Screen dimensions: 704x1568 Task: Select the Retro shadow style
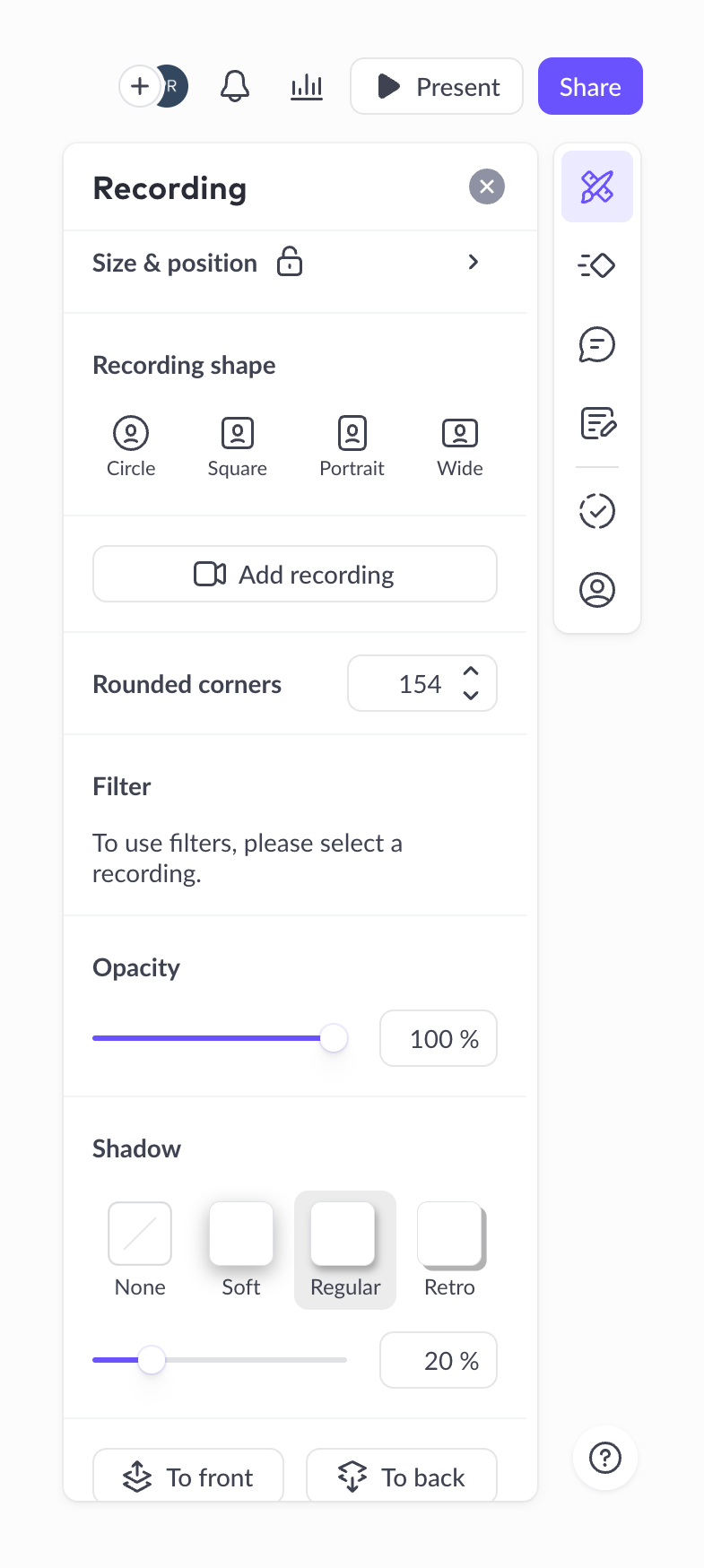tap(449, 1234)
